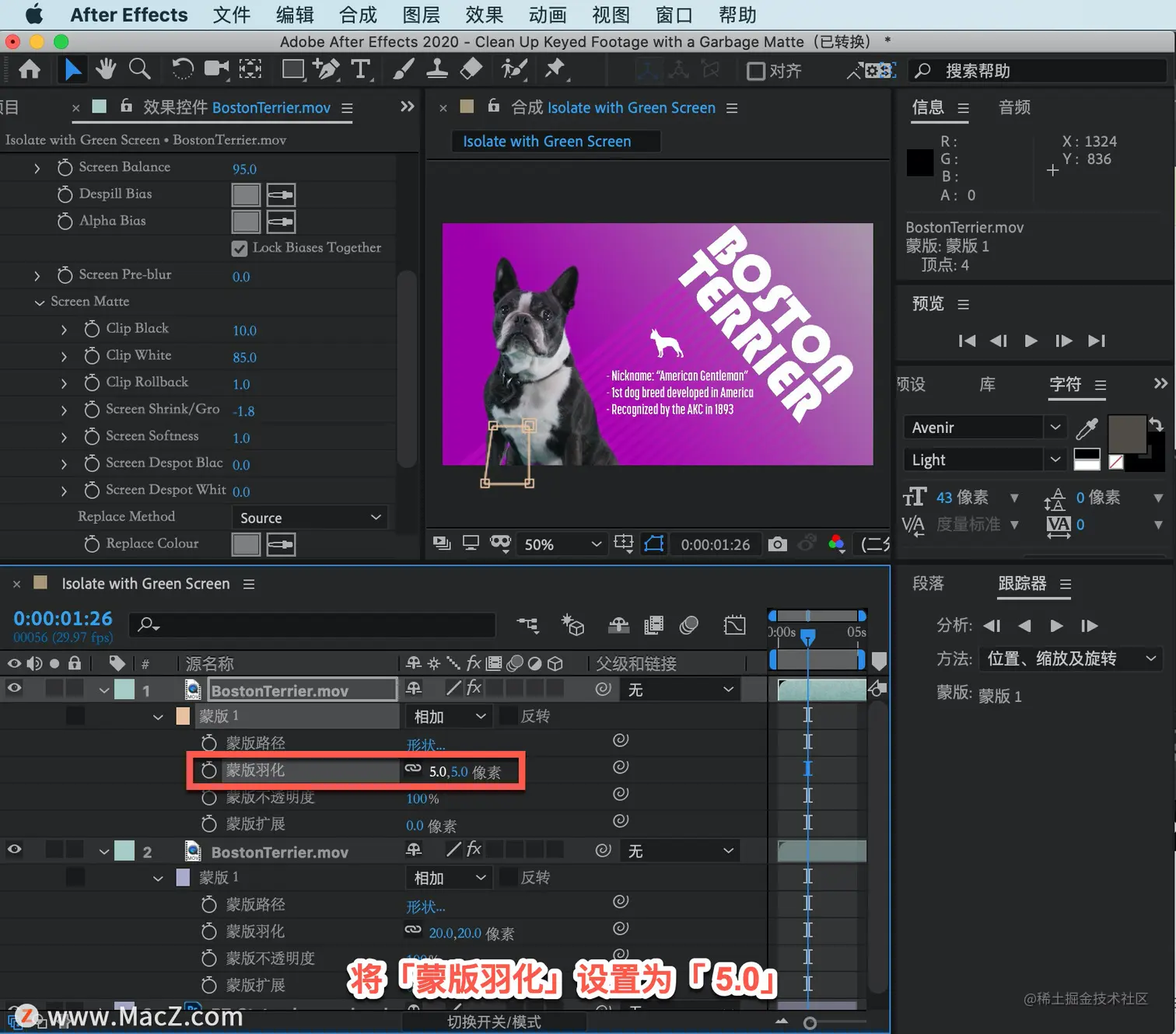Select the Hand tool
The image size is (1176, 1034).
106,70
